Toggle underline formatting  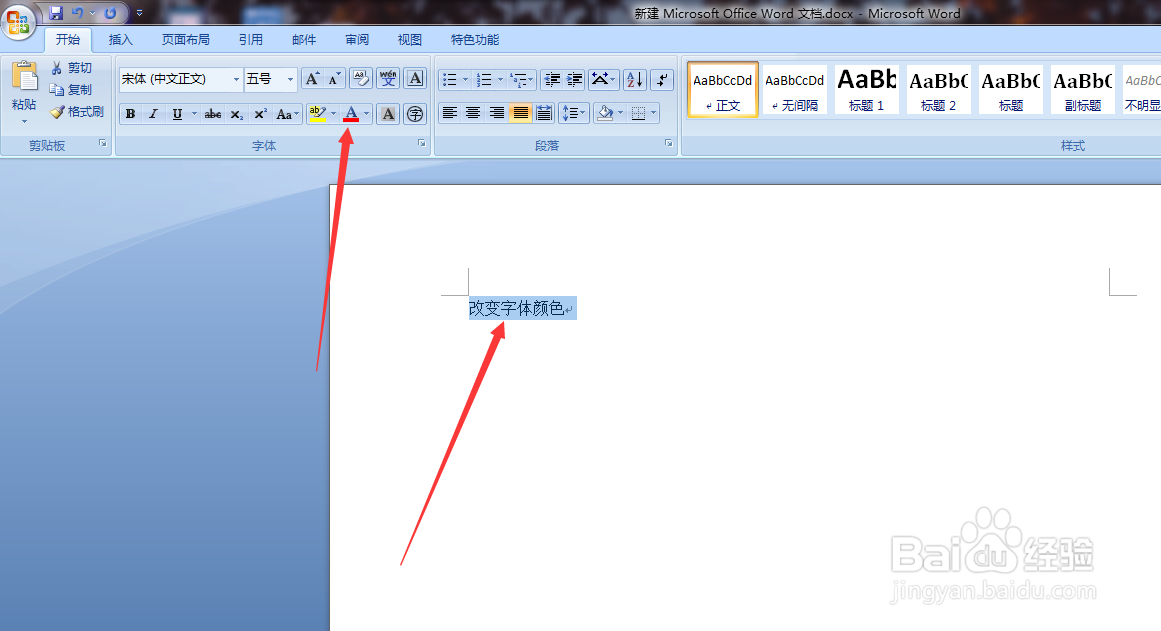(x=177, y=113)
